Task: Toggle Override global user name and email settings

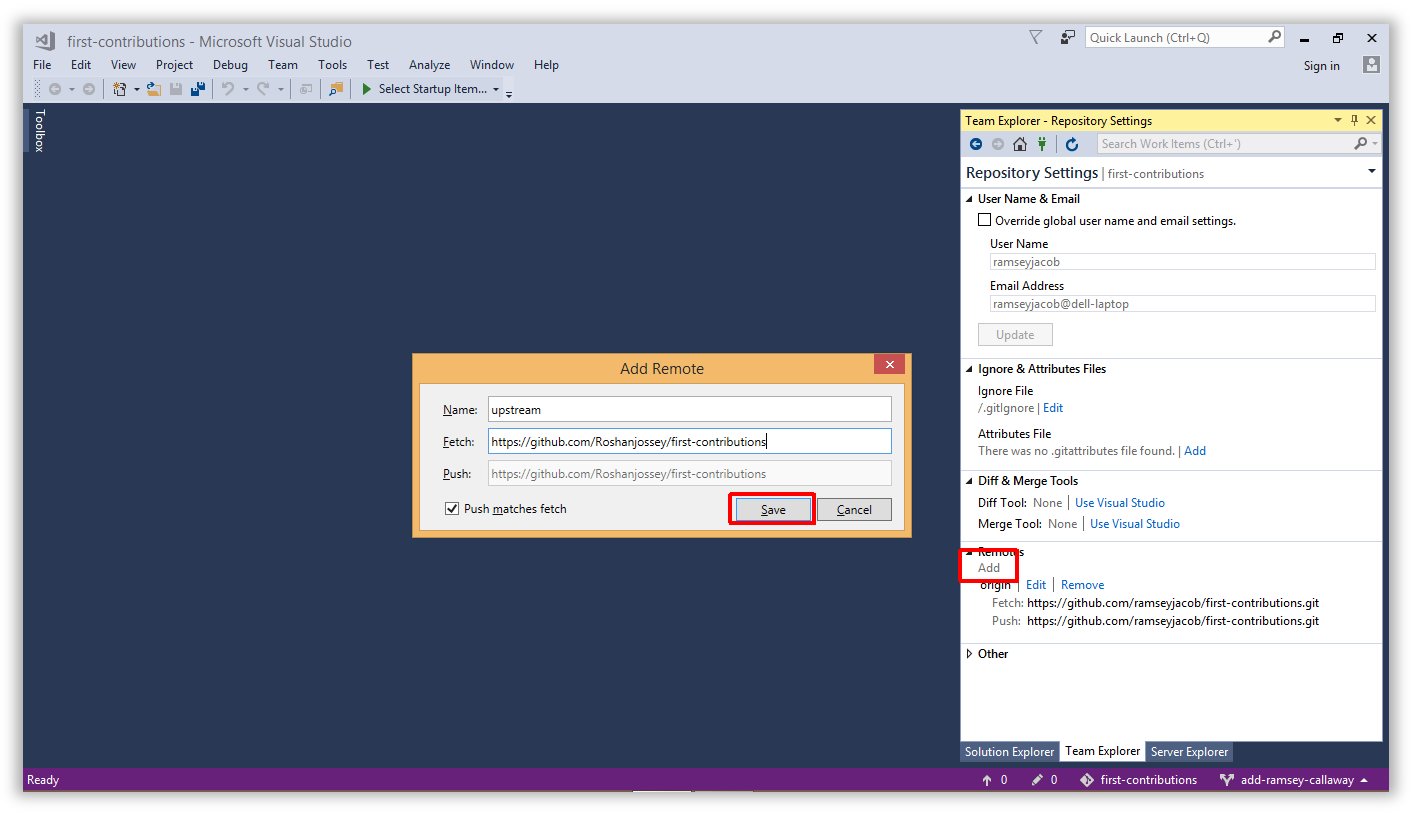Action: 985,220
